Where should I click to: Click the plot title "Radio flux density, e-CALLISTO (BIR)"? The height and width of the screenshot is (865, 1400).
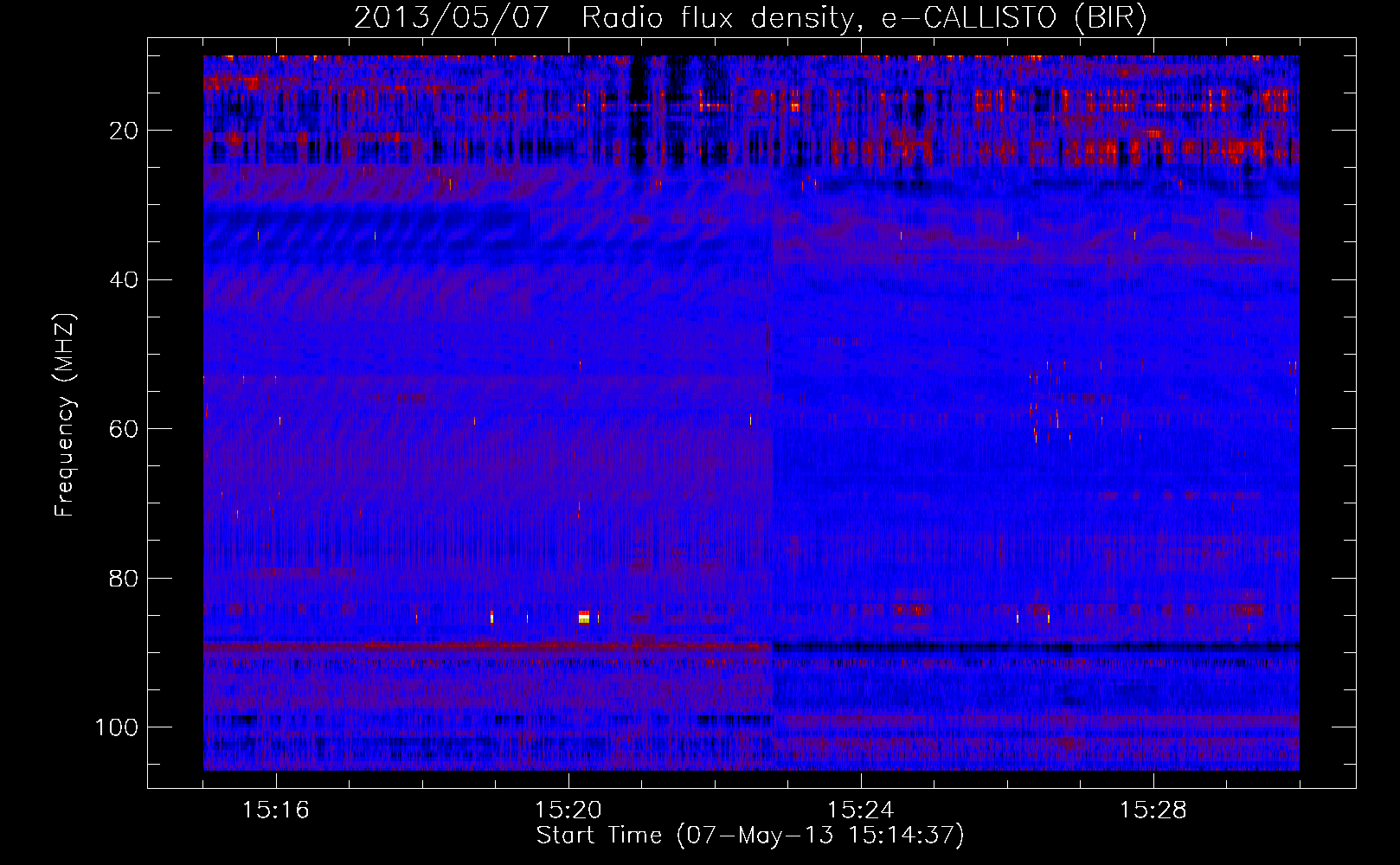click(x=864, y=18)
